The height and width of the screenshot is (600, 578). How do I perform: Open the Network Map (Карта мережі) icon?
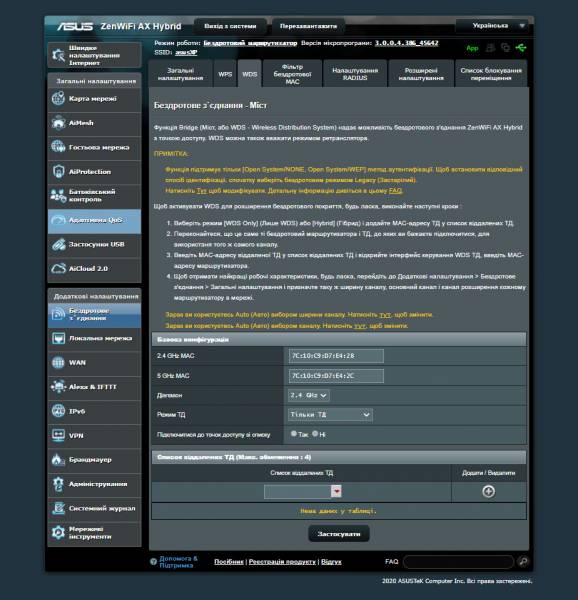[59, 99]
